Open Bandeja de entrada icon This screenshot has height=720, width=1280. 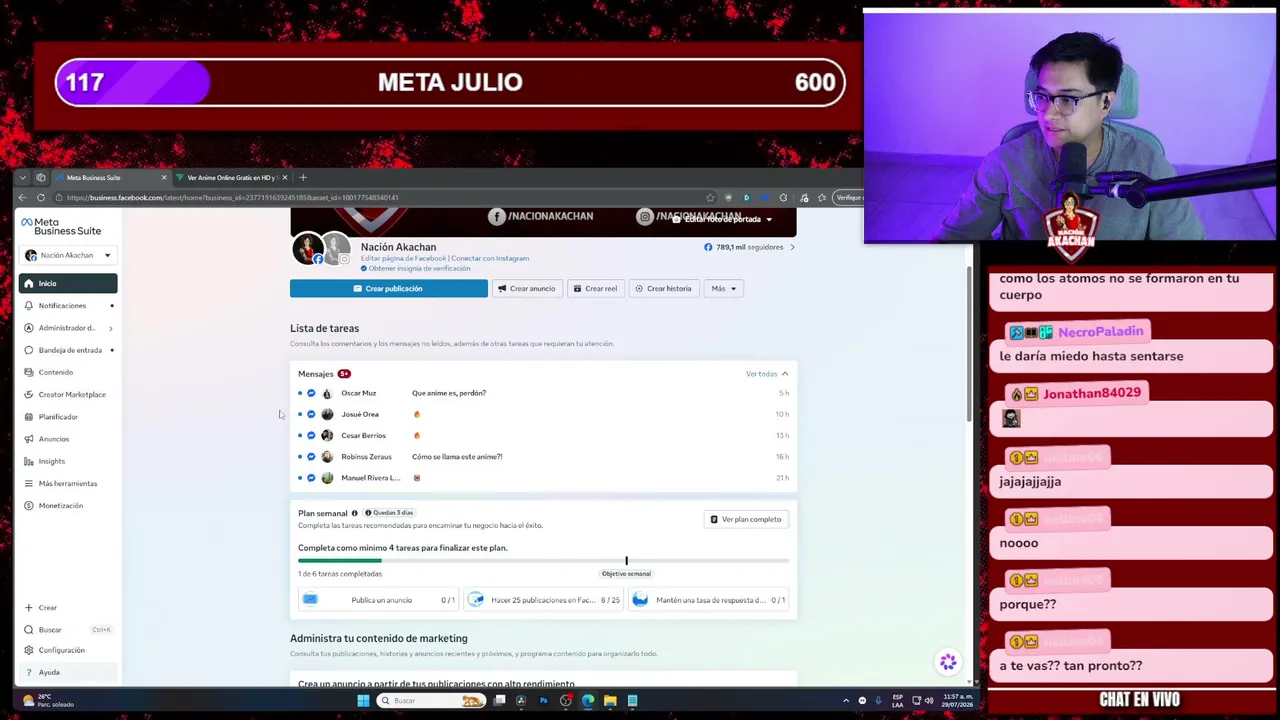(x=29, y=350)
